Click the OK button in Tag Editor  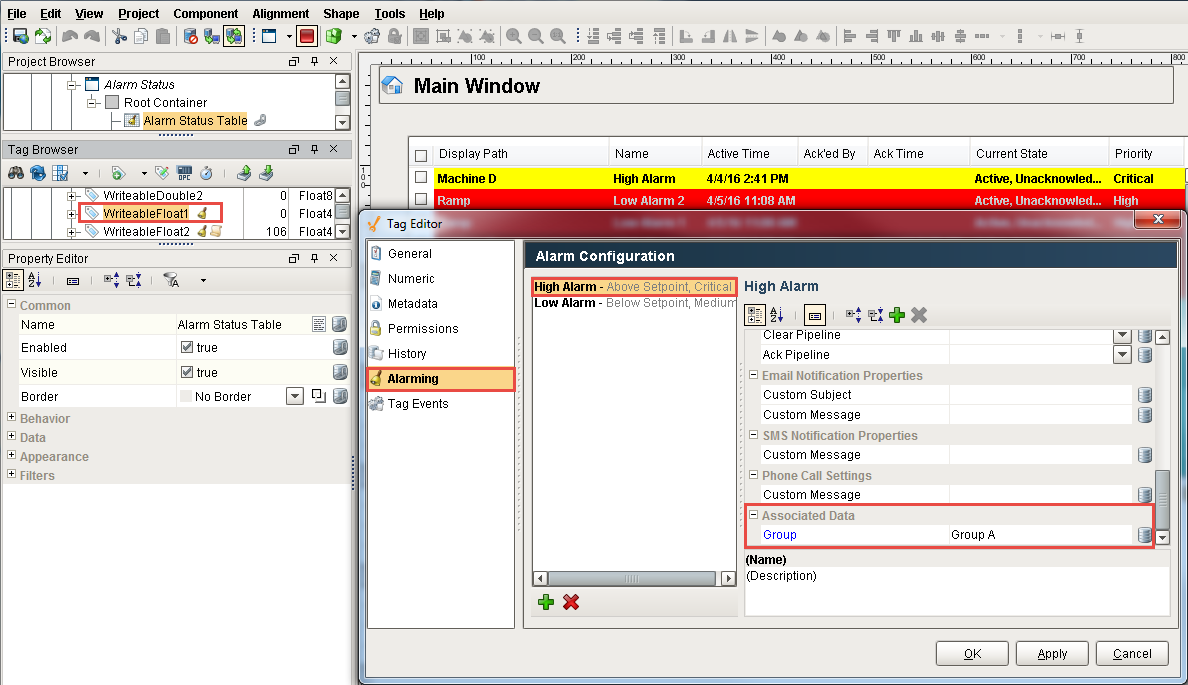pyautogui.click(x=972, y=654)
